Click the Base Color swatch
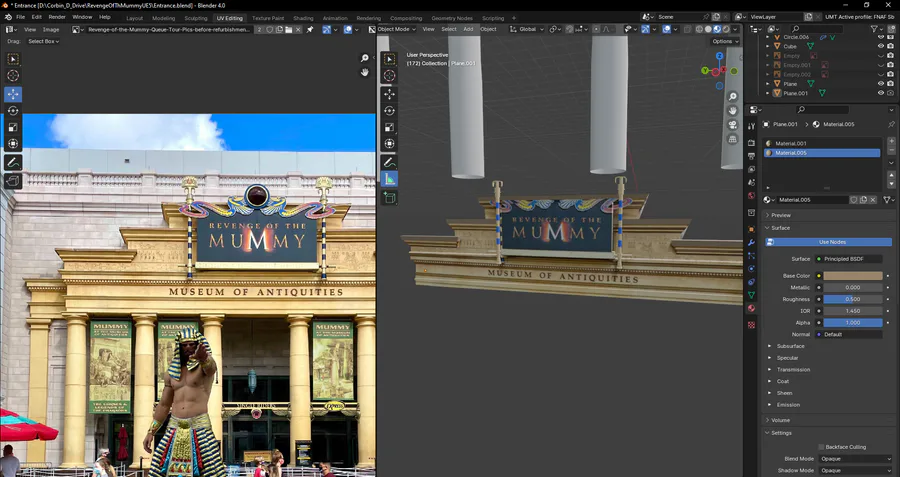This screenshot has height=477, width=900. [853, 276]
